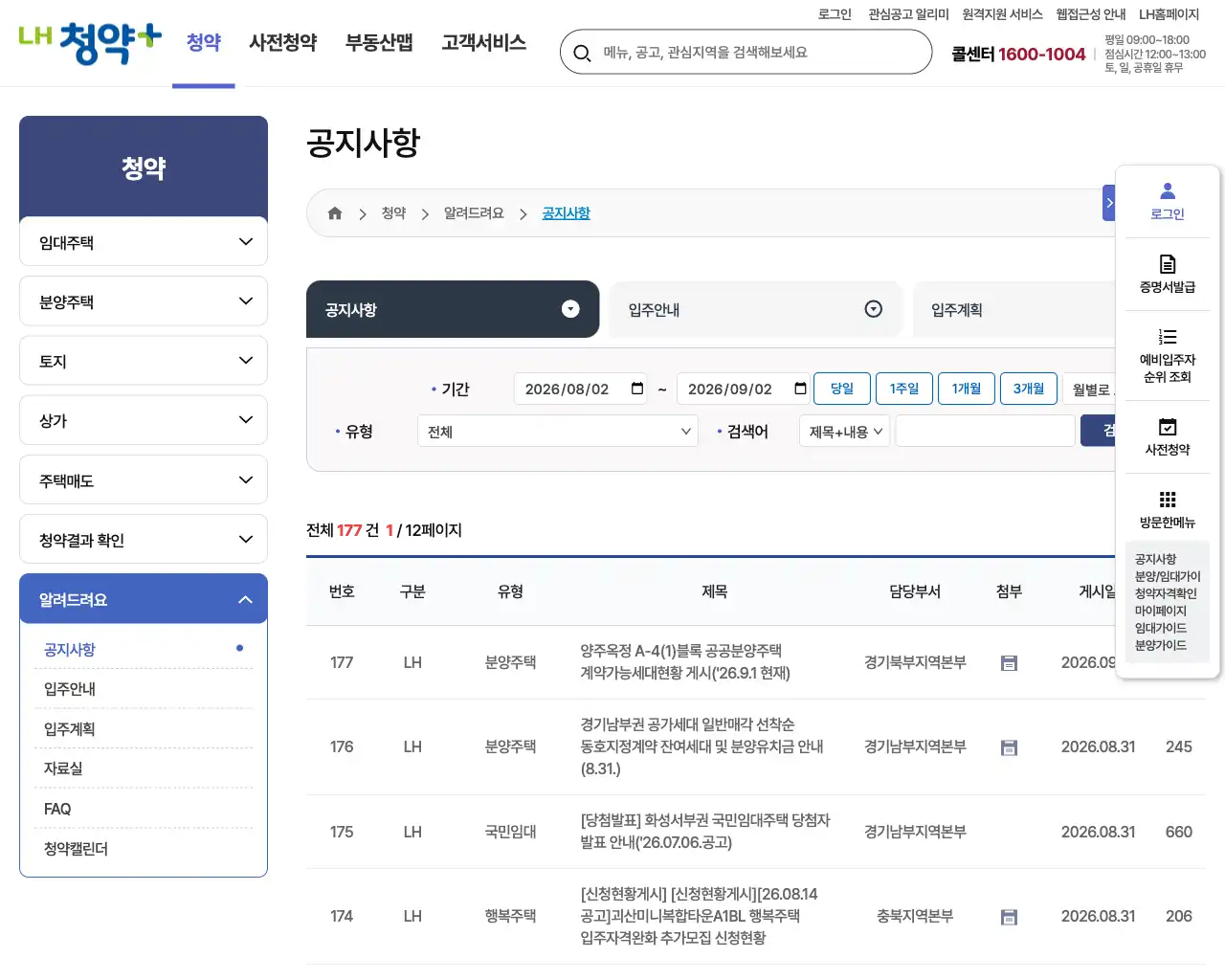Click 사전청약 calendar-check icon
The height and width of the screenshot is (980, 1225).
[x=1168, y=427]
